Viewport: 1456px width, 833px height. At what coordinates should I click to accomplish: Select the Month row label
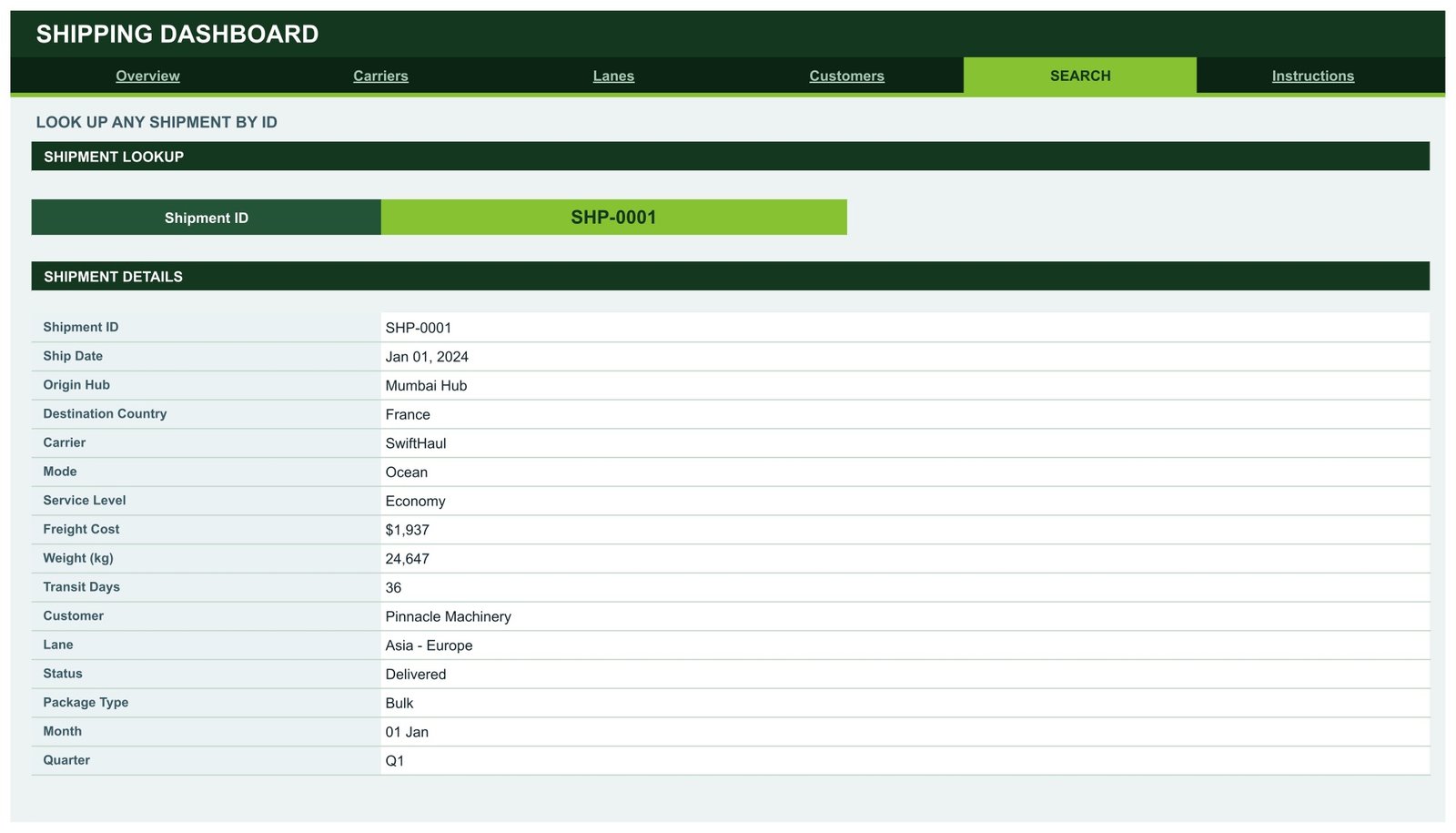[x=63, y=731]
